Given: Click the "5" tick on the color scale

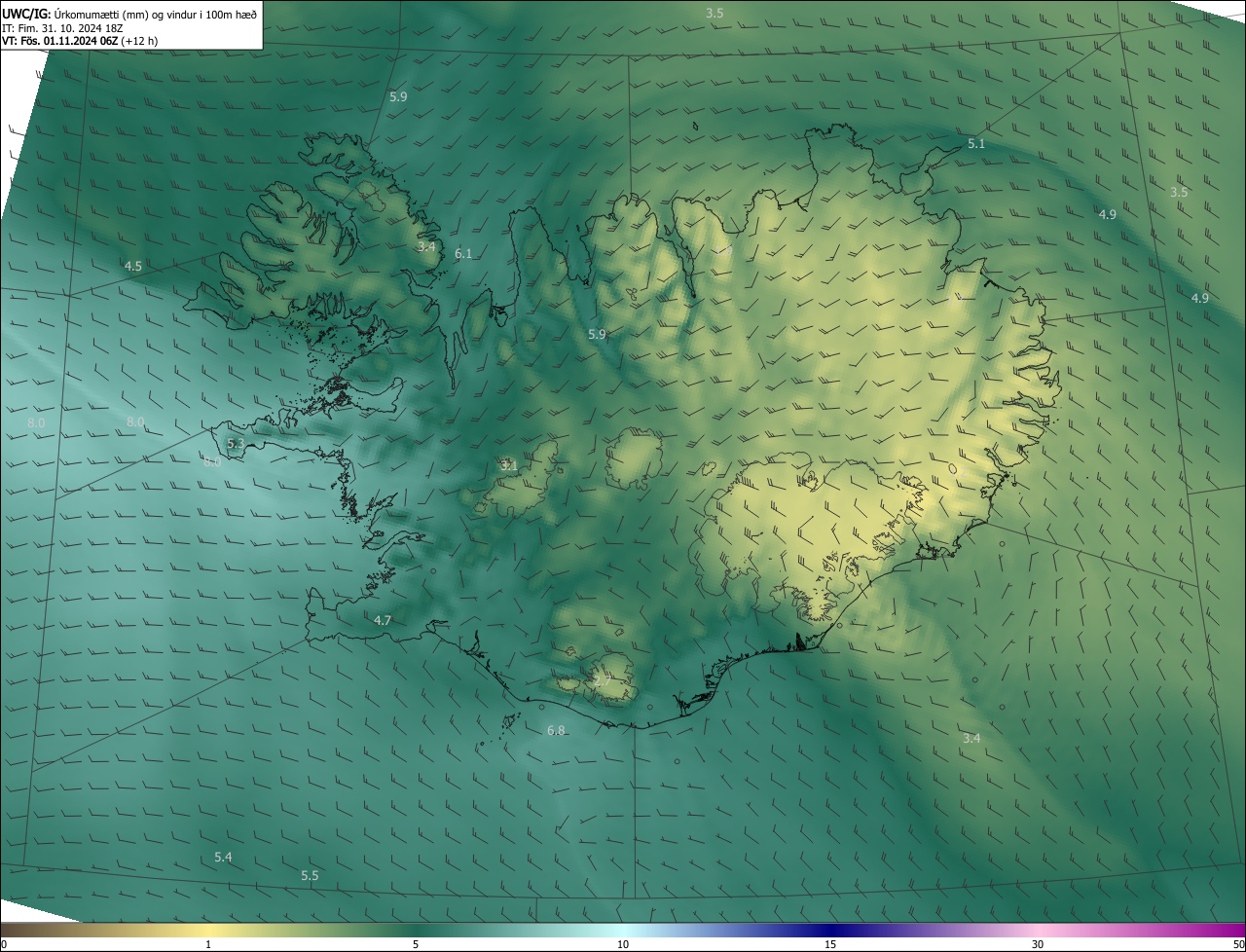Looking at the screenshot, I should [416, 944].
